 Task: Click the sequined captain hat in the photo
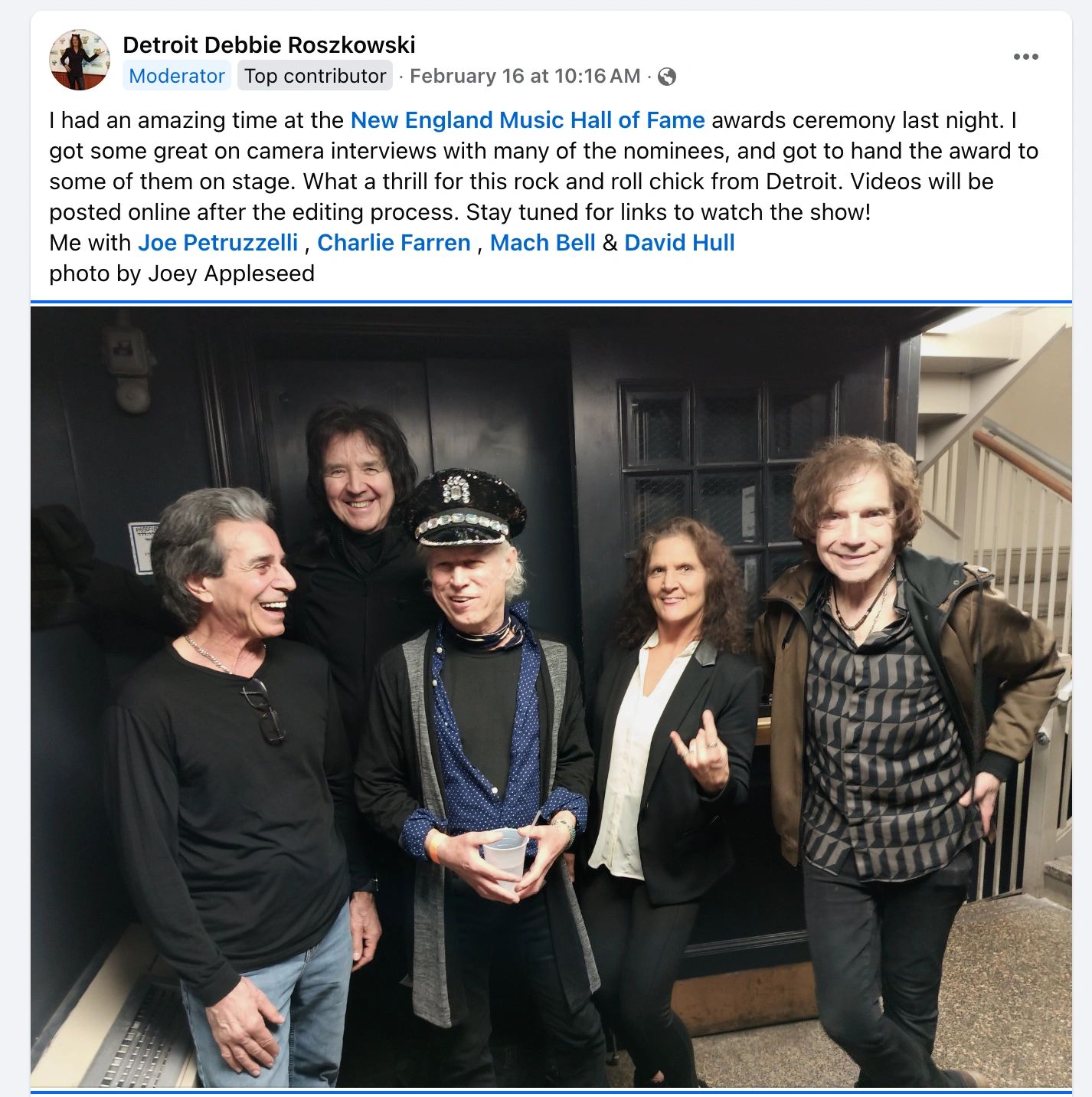(465, 506)
